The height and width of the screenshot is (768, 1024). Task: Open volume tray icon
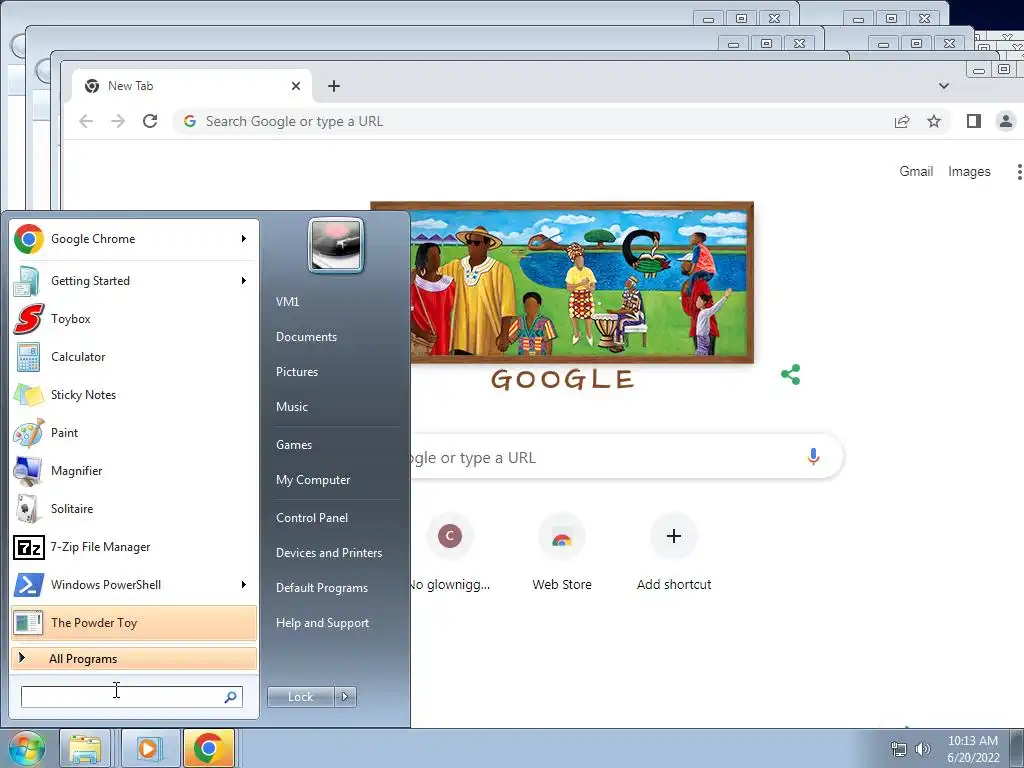(x=923, y=749)
